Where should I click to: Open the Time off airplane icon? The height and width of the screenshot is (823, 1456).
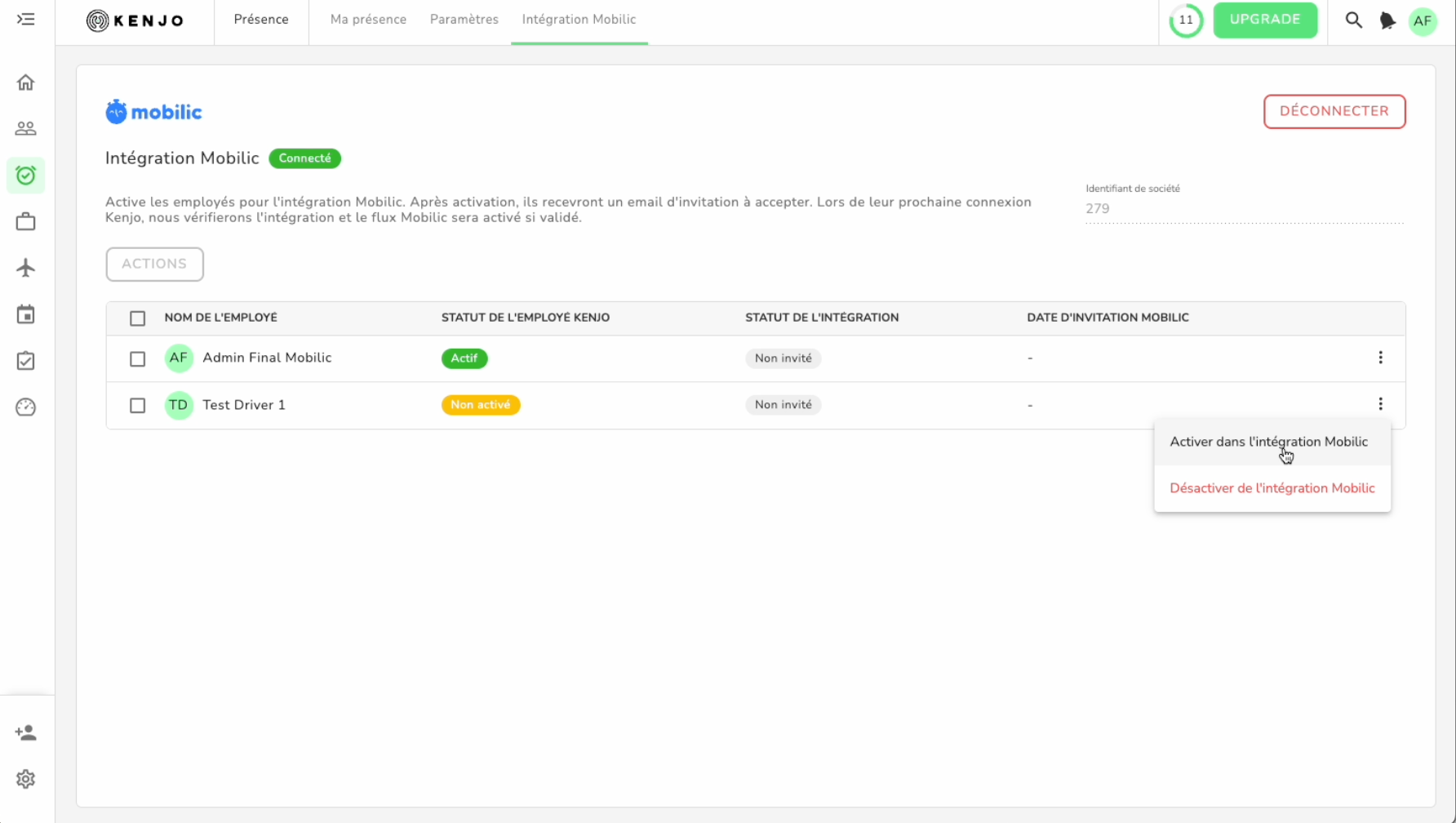[26, 268]
